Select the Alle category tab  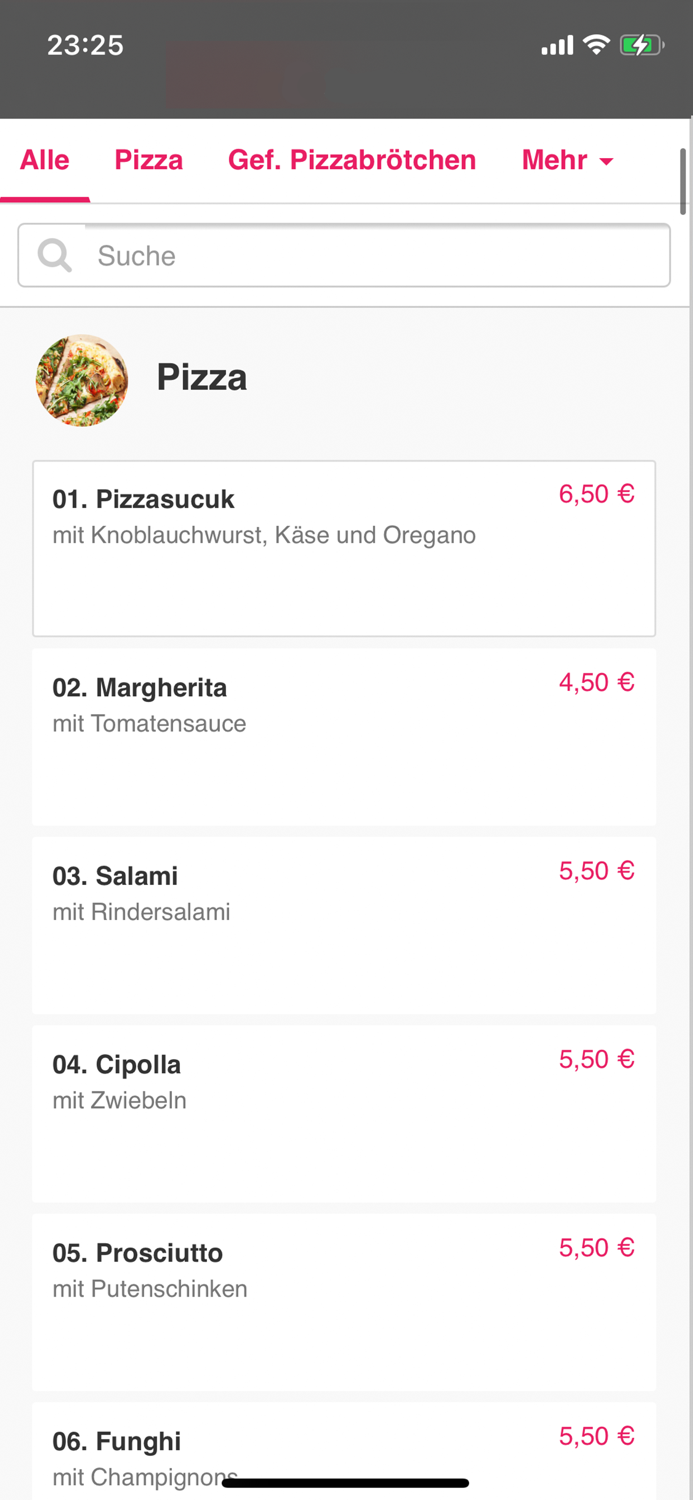44,160
